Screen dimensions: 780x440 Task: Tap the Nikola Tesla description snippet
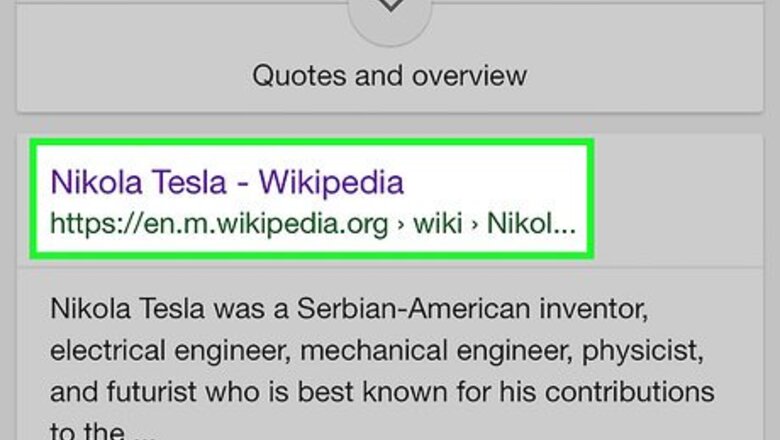coord(382,350)
